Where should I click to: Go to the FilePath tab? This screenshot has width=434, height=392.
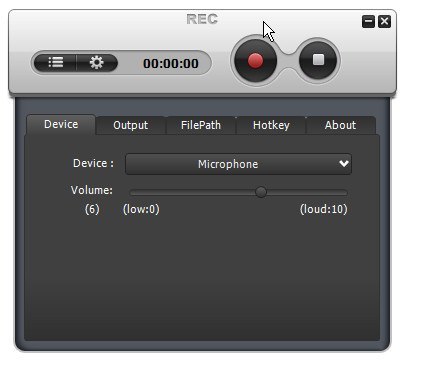coord(201,125)
